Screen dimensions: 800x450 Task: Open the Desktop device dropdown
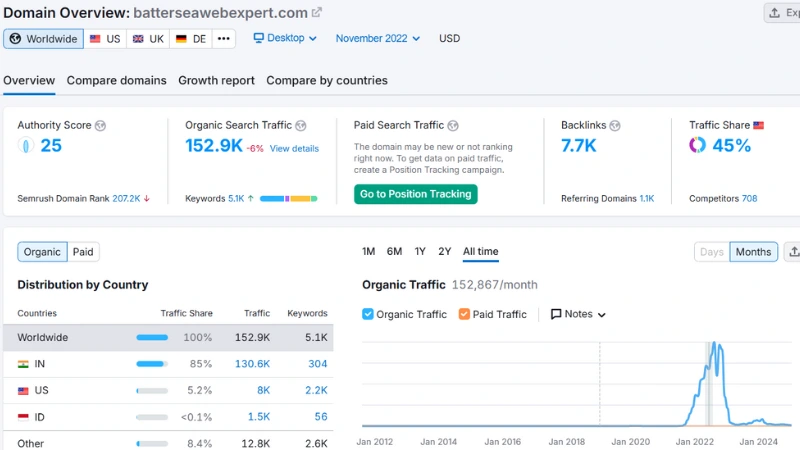click(x=285, y=38)
